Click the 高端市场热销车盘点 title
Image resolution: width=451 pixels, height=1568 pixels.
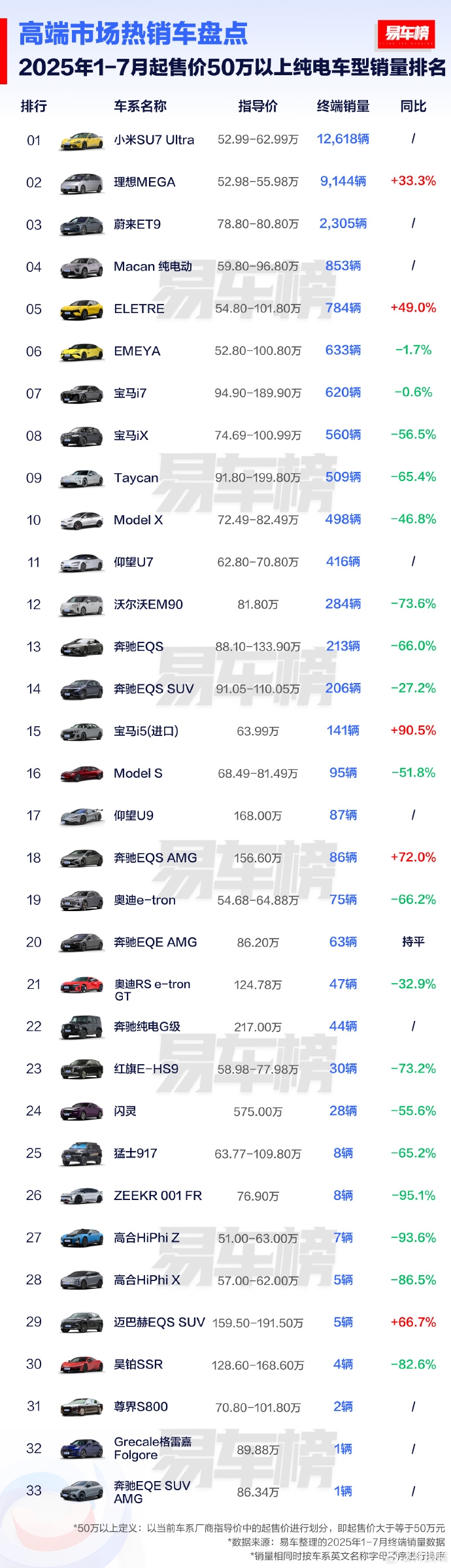(133, 34)
